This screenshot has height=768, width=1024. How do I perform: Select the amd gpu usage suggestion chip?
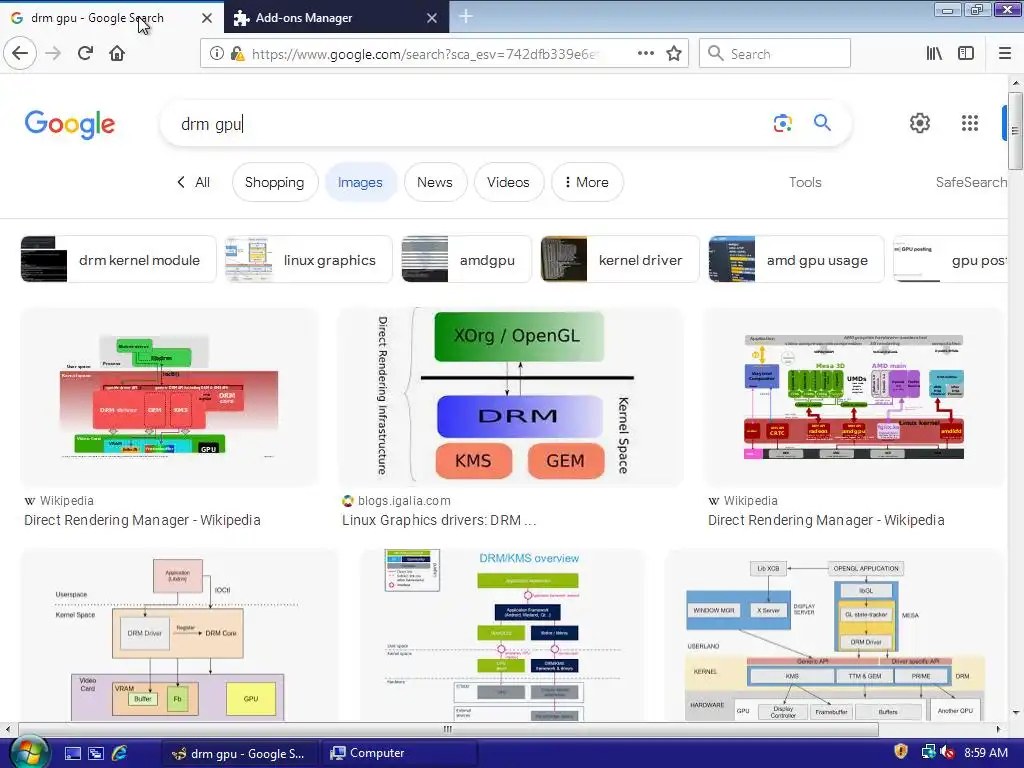[796, 259]
